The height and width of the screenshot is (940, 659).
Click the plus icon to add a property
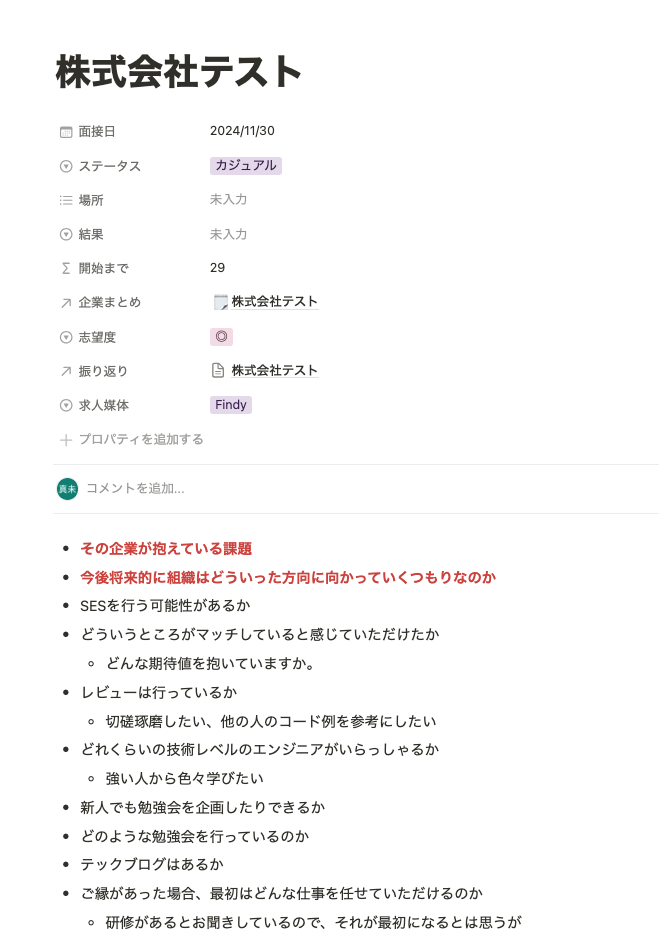(x=64, y=439)
